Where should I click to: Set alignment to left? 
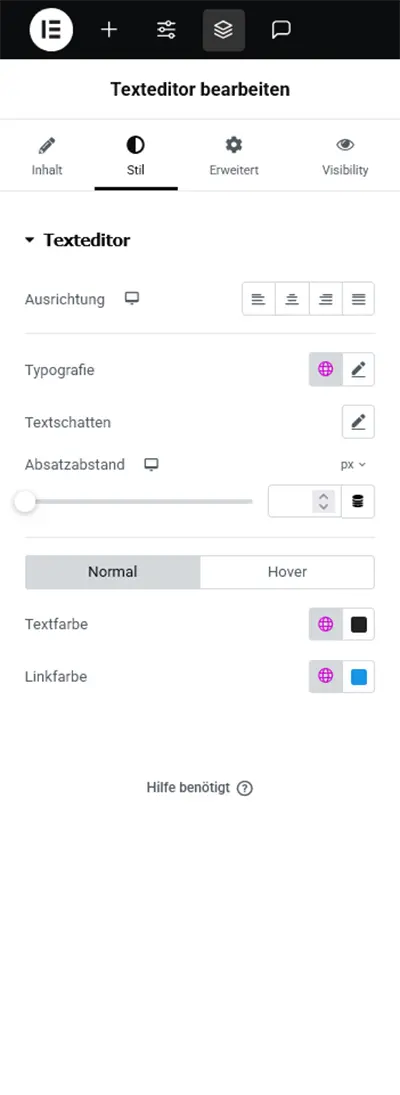259,299
